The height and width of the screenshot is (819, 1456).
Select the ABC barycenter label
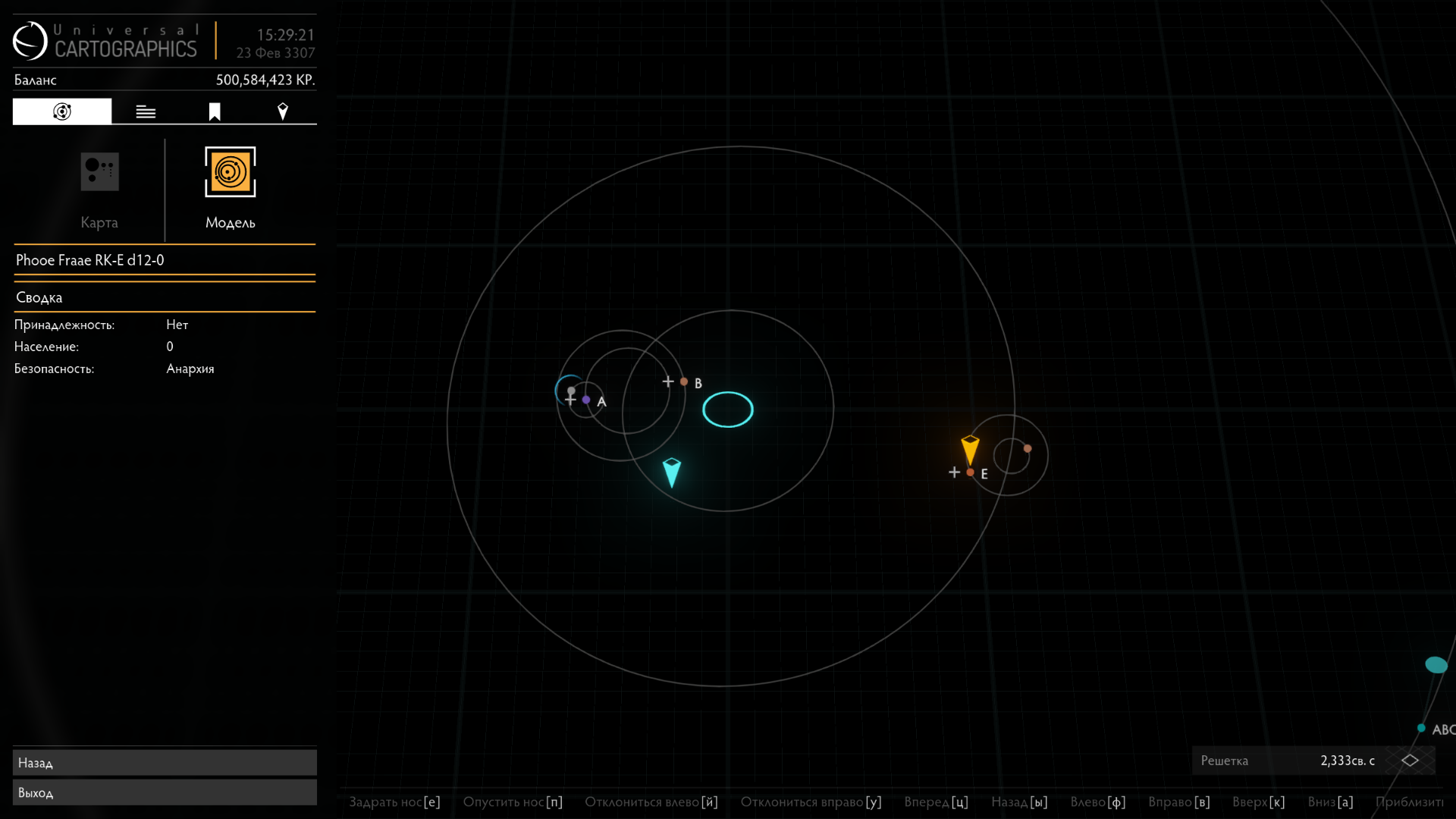coord(1443,730)
